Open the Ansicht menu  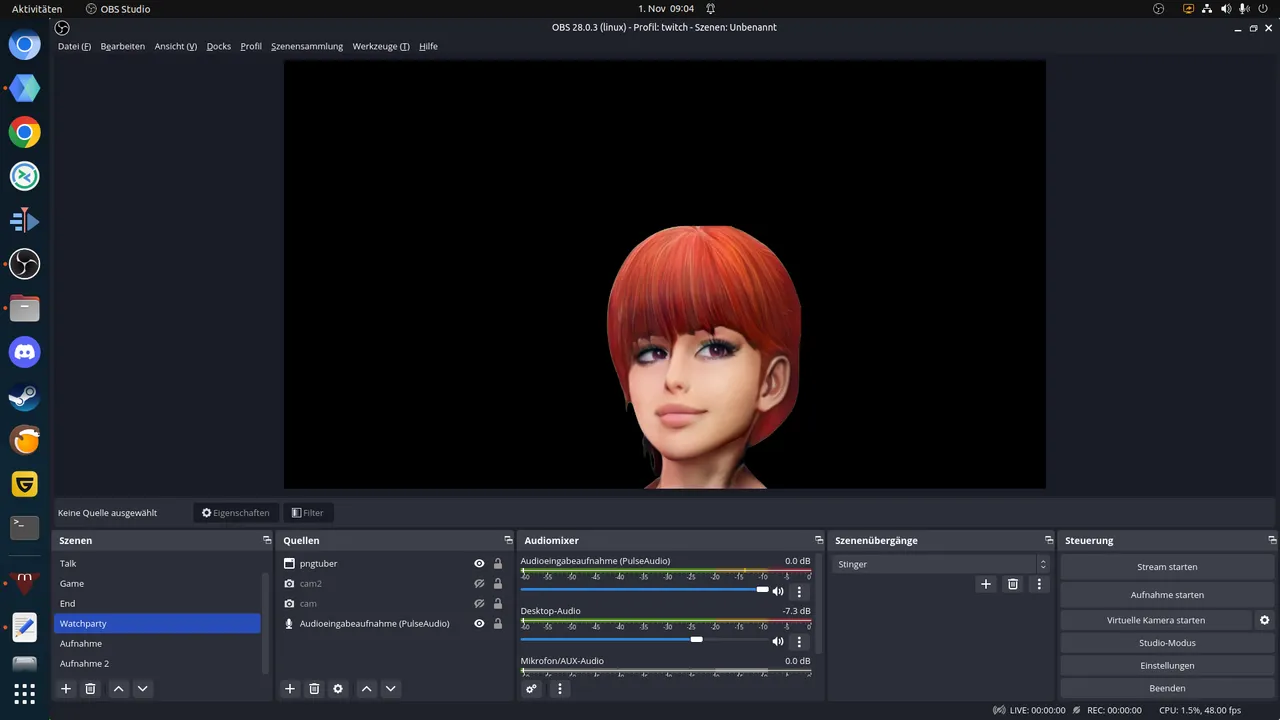click(x=176, y=46)
